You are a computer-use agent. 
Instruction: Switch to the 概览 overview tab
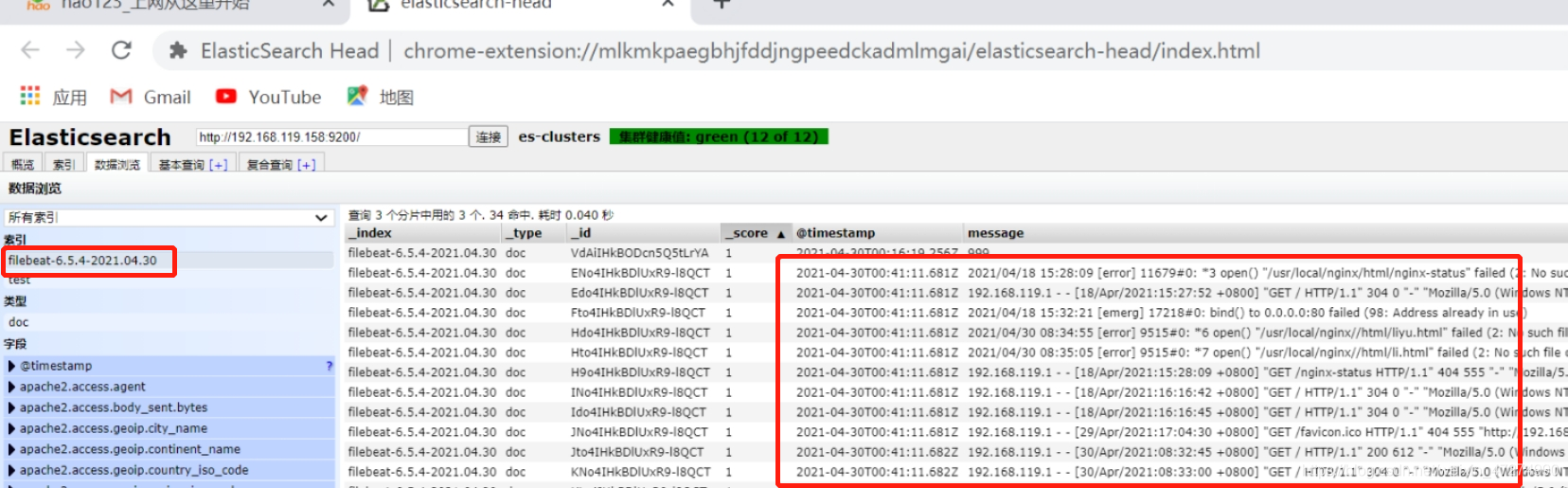[23, 165]
